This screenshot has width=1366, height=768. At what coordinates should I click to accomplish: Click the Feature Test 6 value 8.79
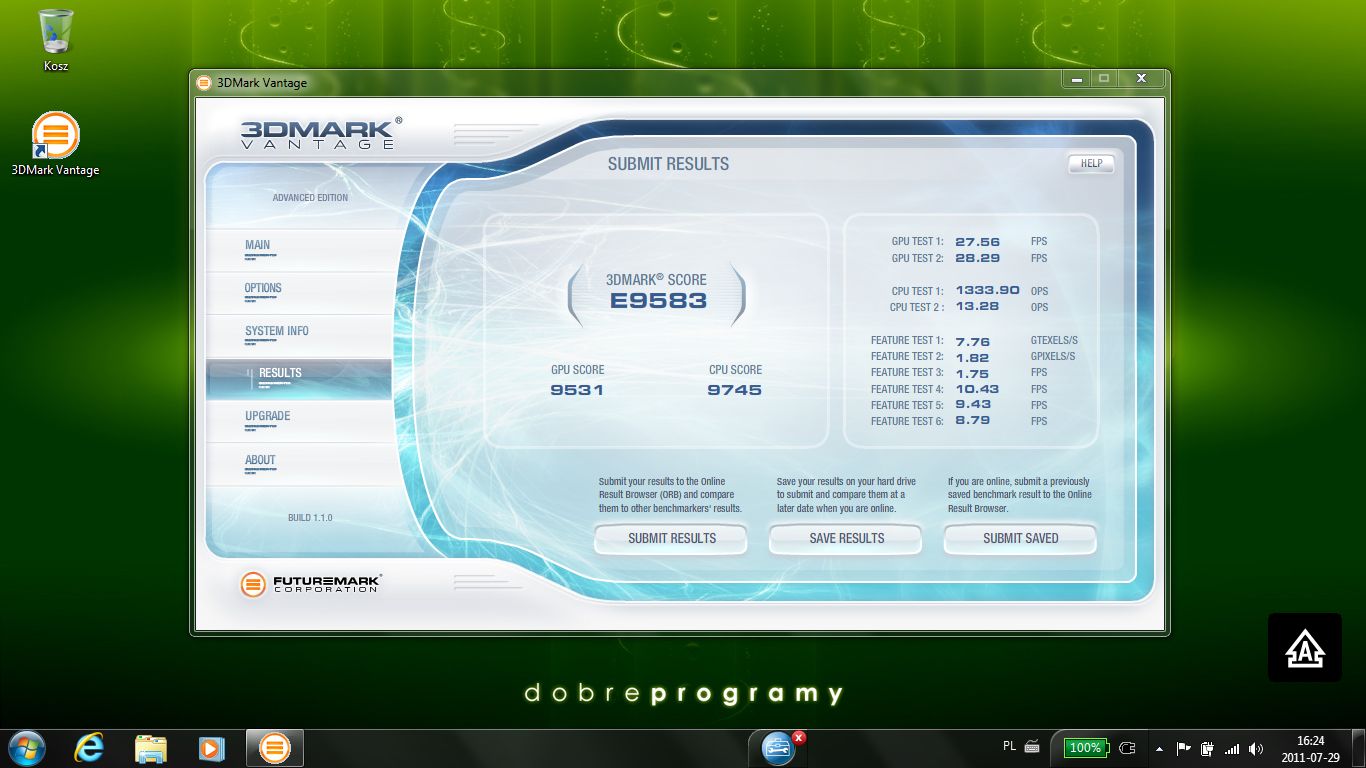coord(972,421)
